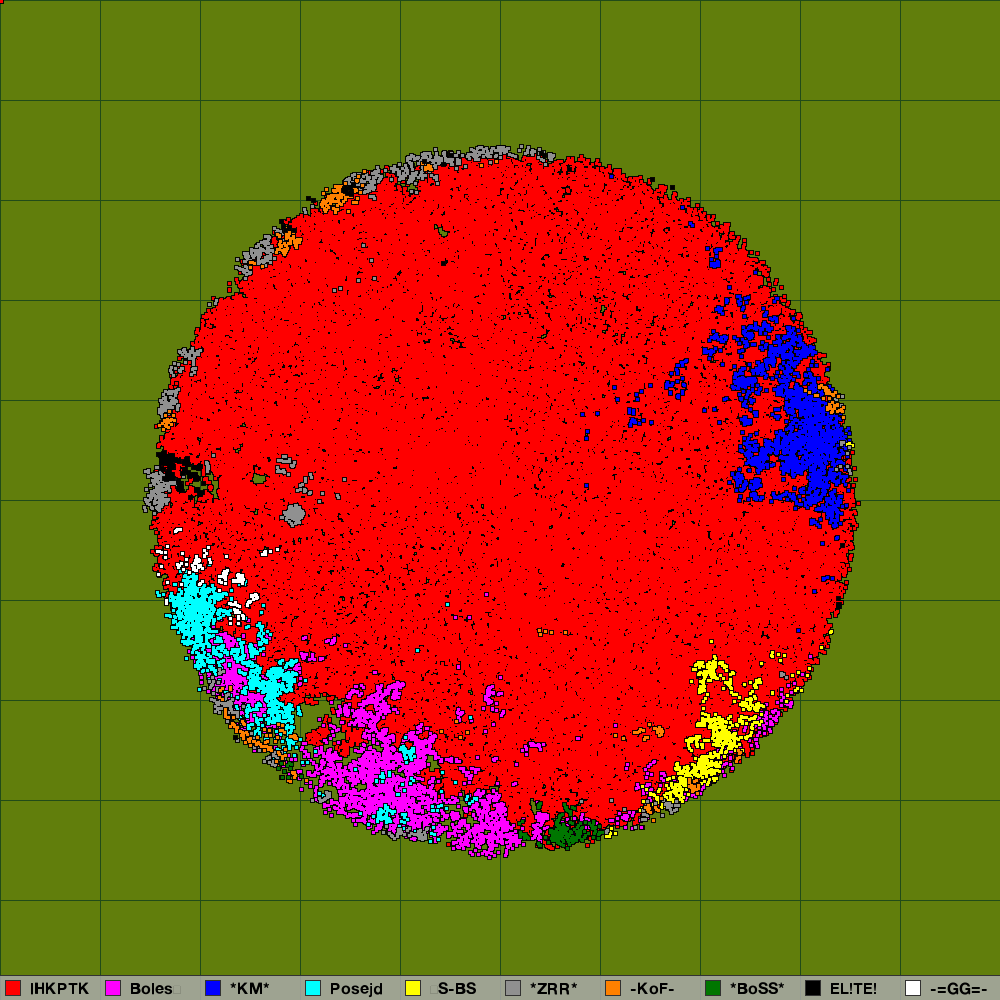Click the dark green *BoSS* cluster on map
Screen dimensions: 1000x1000
[568, 830]
